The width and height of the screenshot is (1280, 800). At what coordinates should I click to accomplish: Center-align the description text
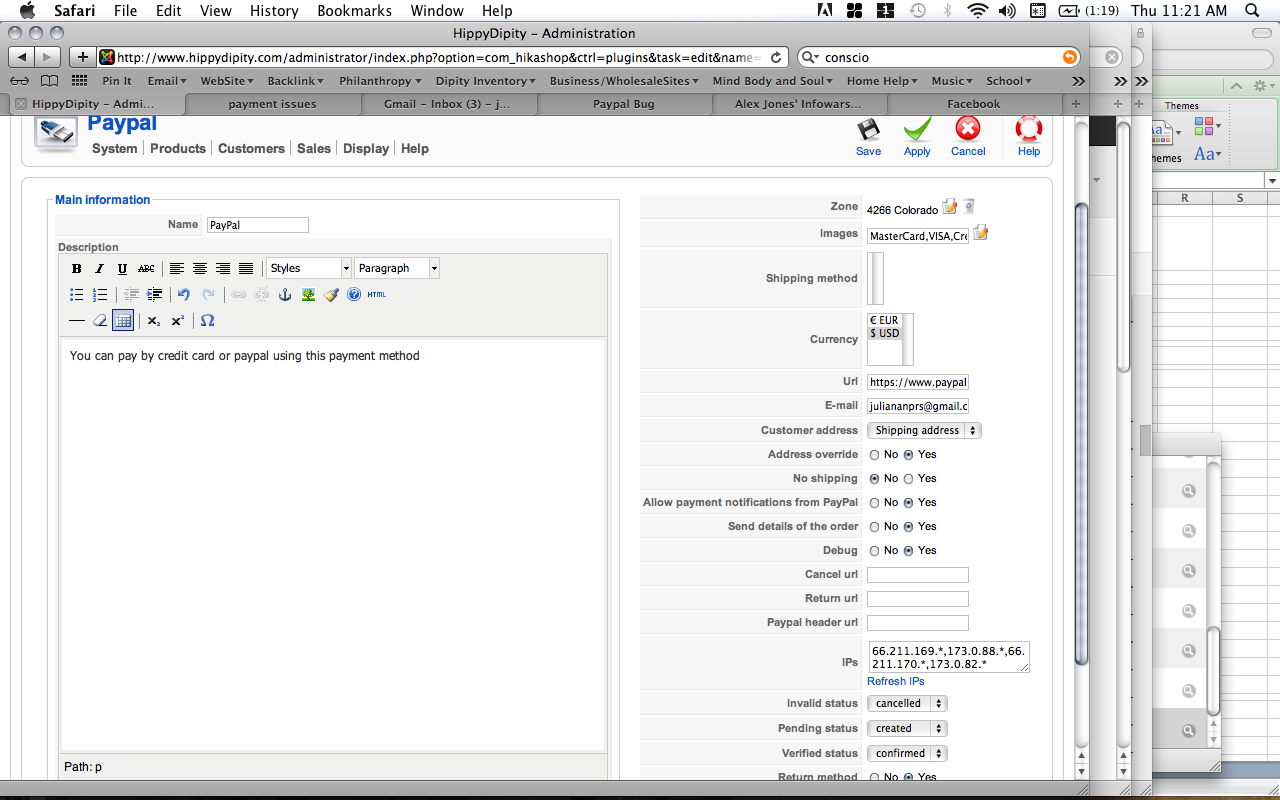[x=200, y=268]
